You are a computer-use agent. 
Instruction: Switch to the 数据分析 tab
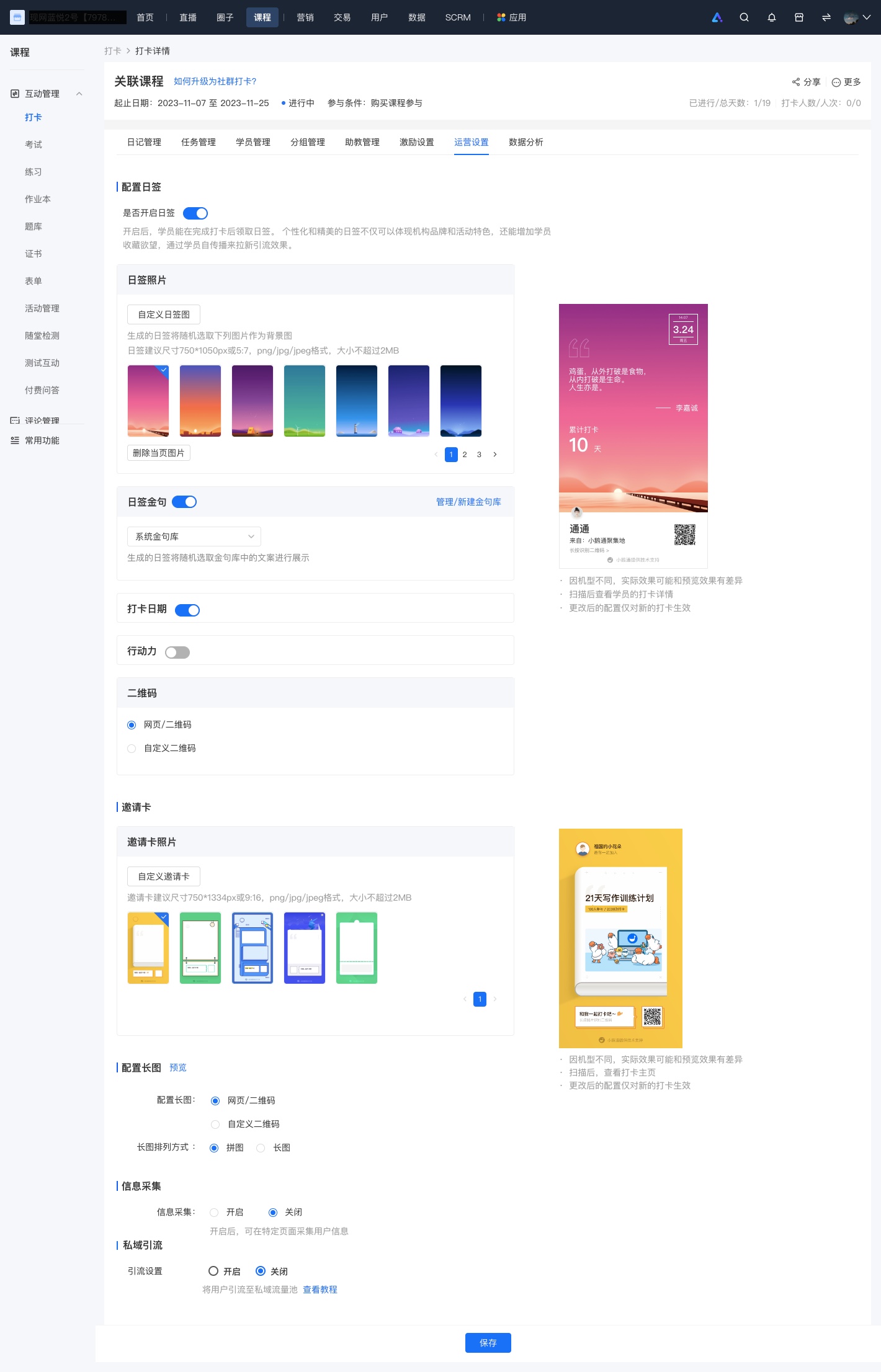coord(525,142)
